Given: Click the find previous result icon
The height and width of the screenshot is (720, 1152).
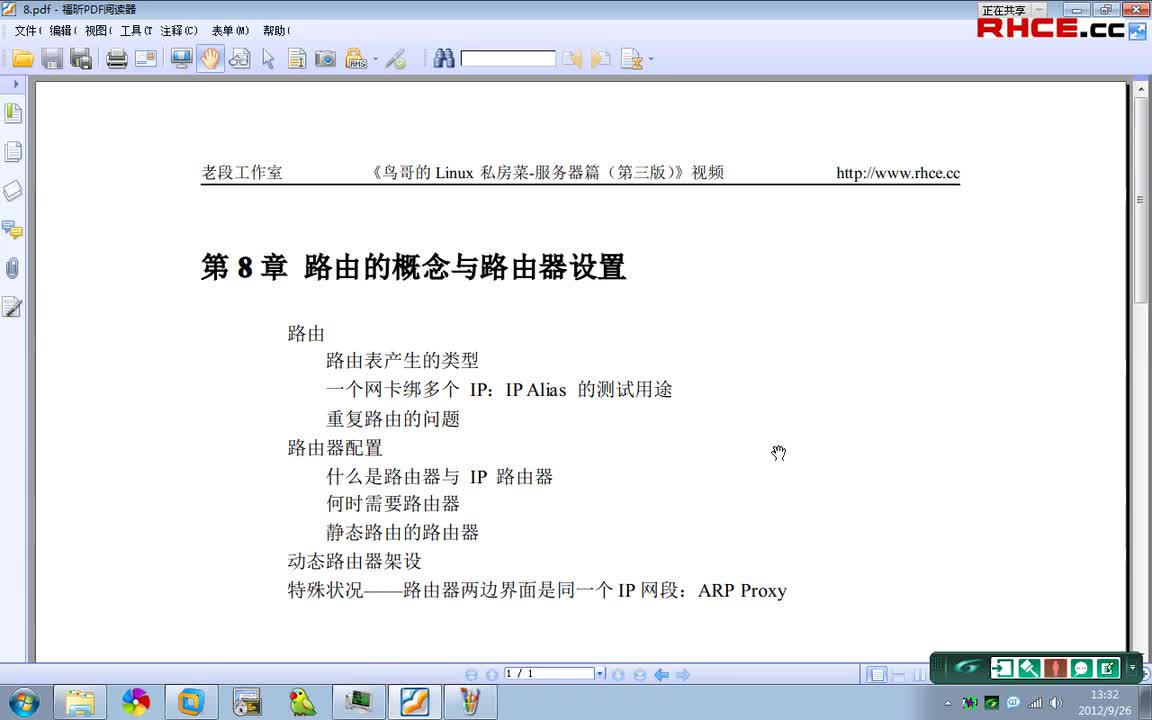Looking at the screenshot, I should click(x=572, y=59).
